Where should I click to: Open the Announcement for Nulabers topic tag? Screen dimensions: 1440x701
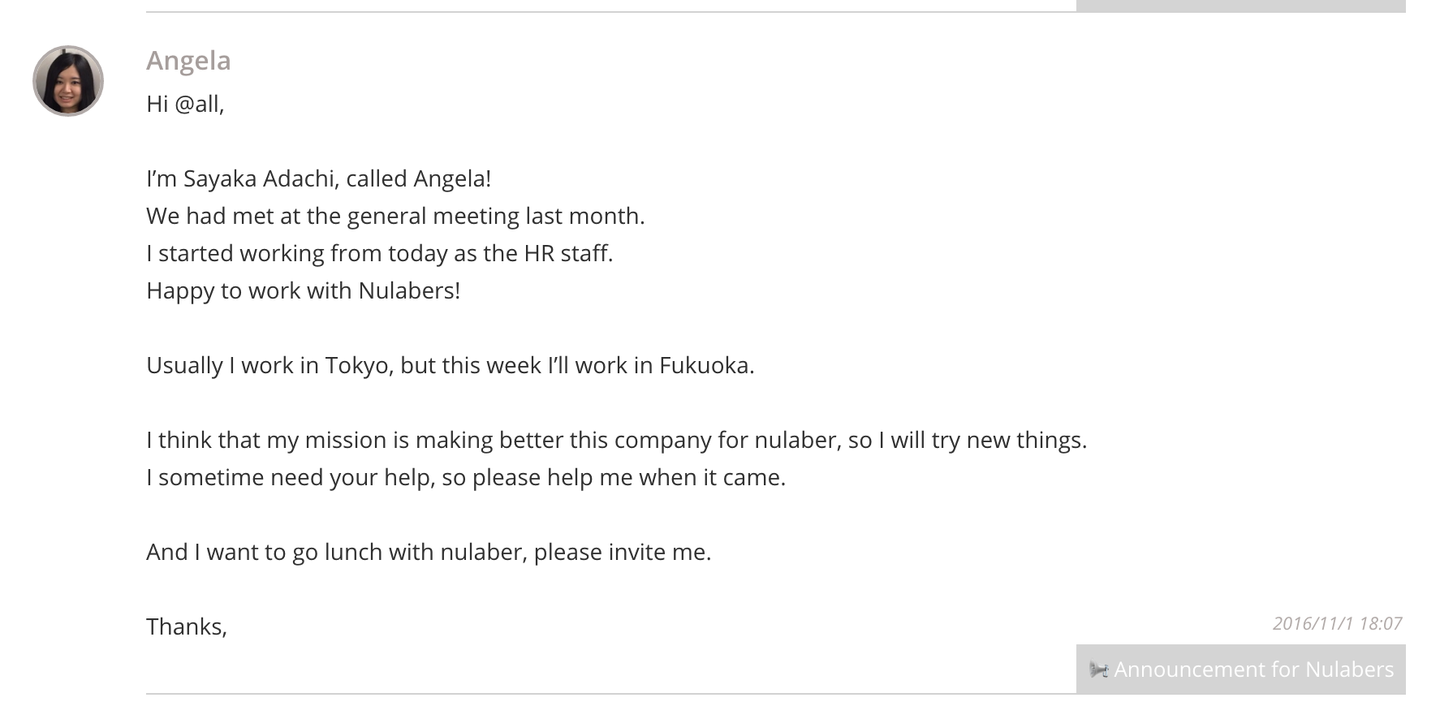1253,670
